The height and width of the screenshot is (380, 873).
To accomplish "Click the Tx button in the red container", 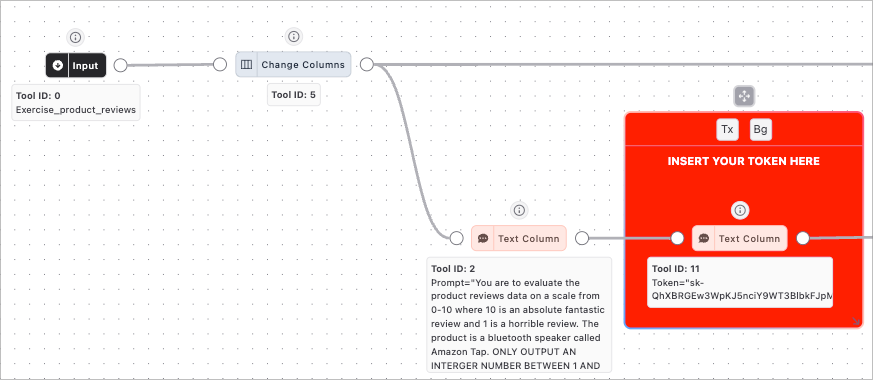I will (727, 130).
